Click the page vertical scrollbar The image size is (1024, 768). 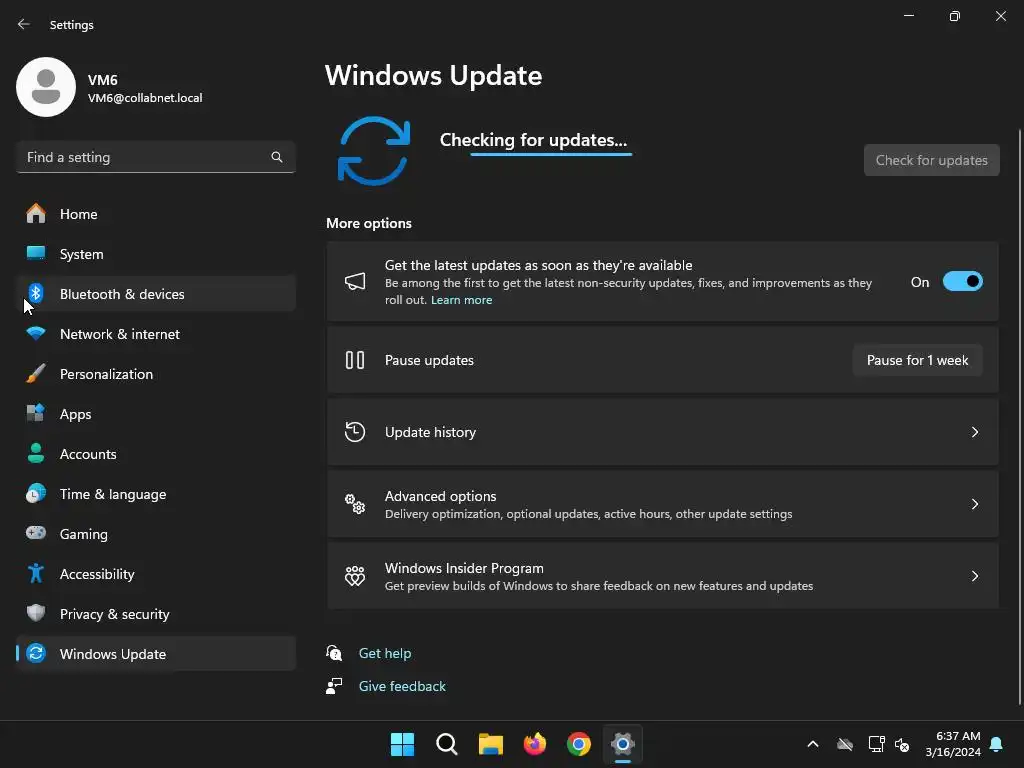click(1020, 417)
